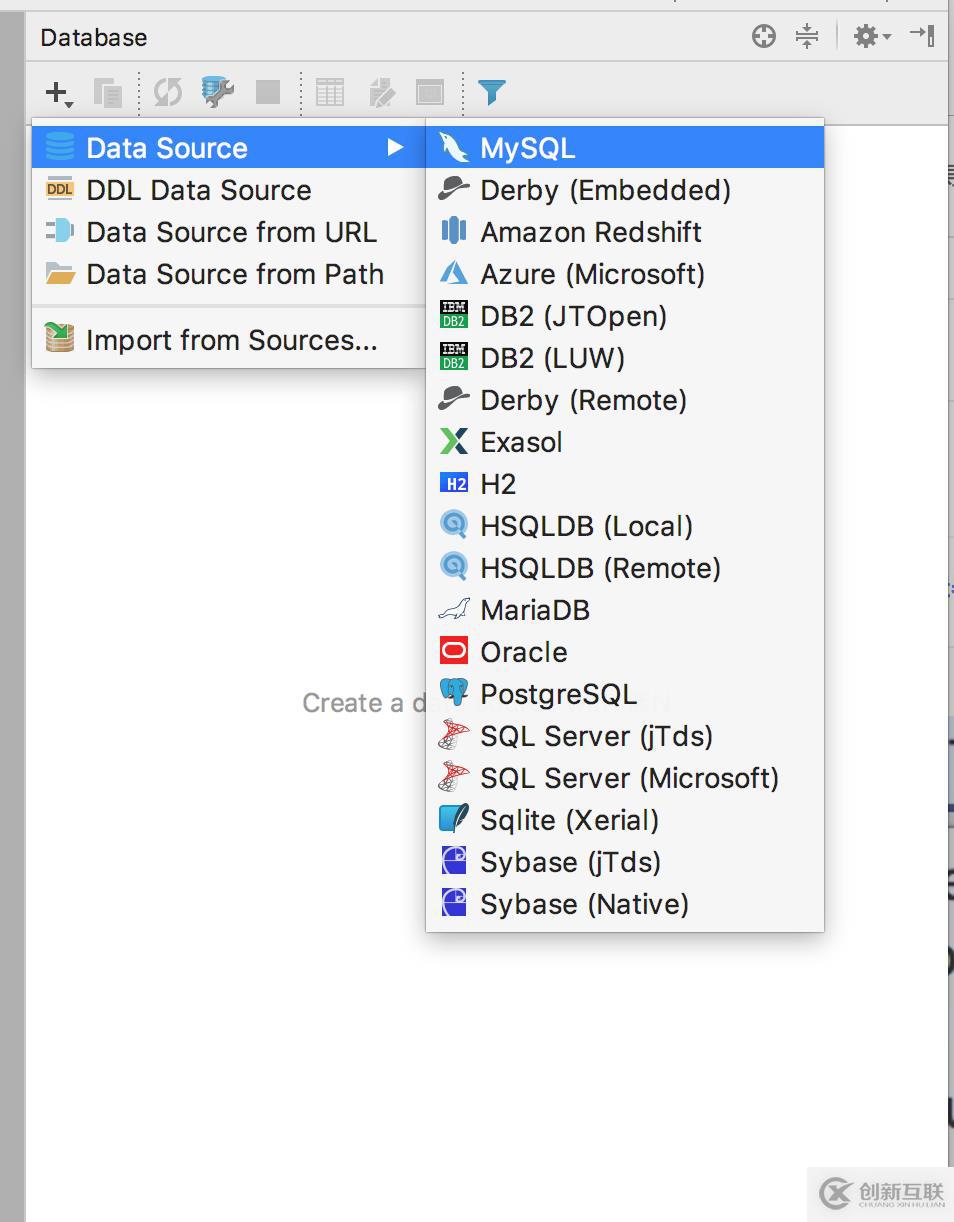The width and height of the screenshot is (954, 1222).
Task: Click the H2 blue icon
Action: pos(454,484)
